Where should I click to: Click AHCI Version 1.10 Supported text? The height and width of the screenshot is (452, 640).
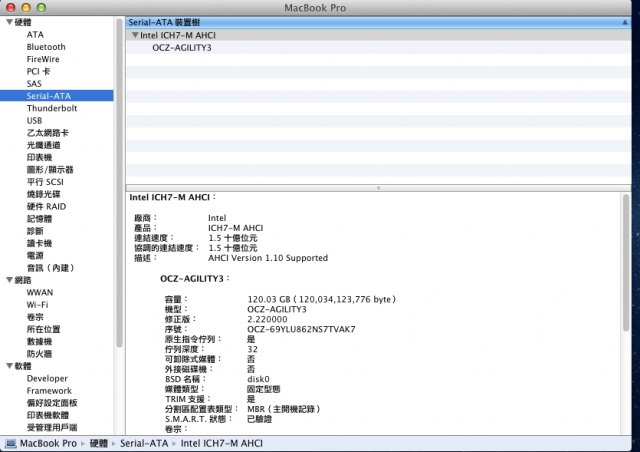click(x=268, y=258)
